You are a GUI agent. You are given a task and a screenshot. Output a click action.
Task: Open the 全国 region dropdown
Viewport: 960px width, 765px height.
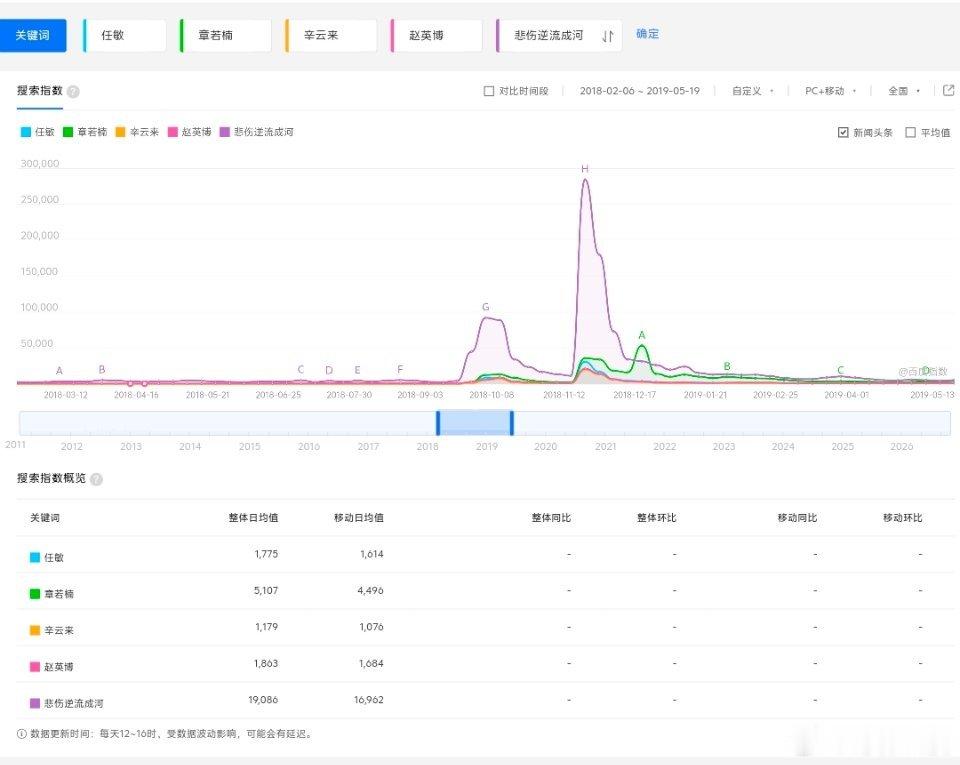tap(904, 91)
